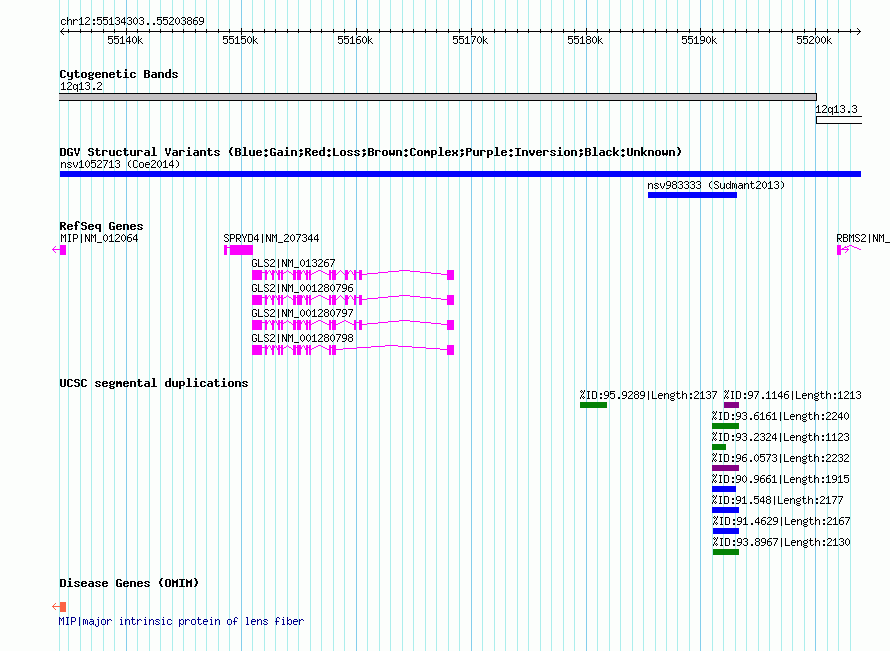Open MIP major intrinsic protein link

click(181, 621)
